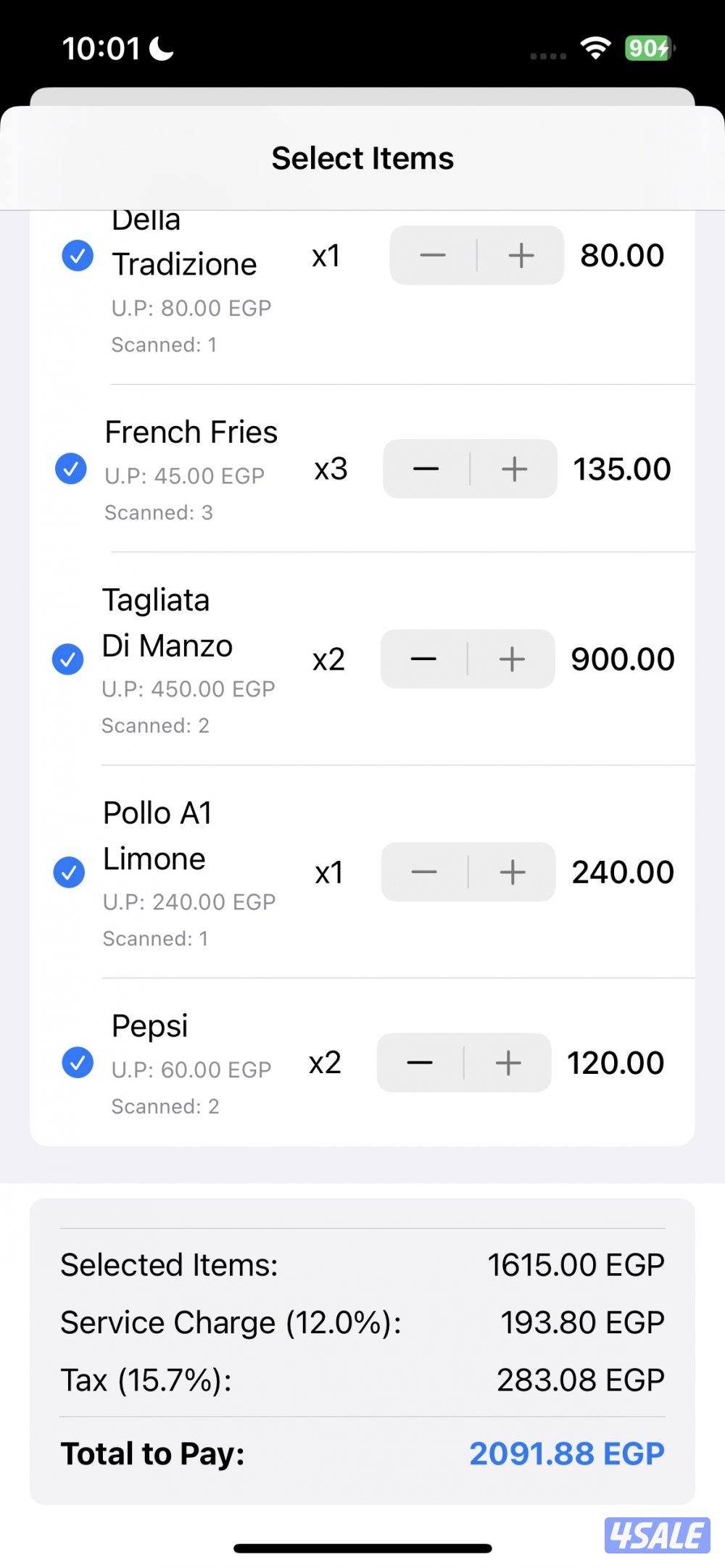The width and height of the screenshot is (725, 1568).
Task: Add one more Della Tradizione
Action: 521,255
